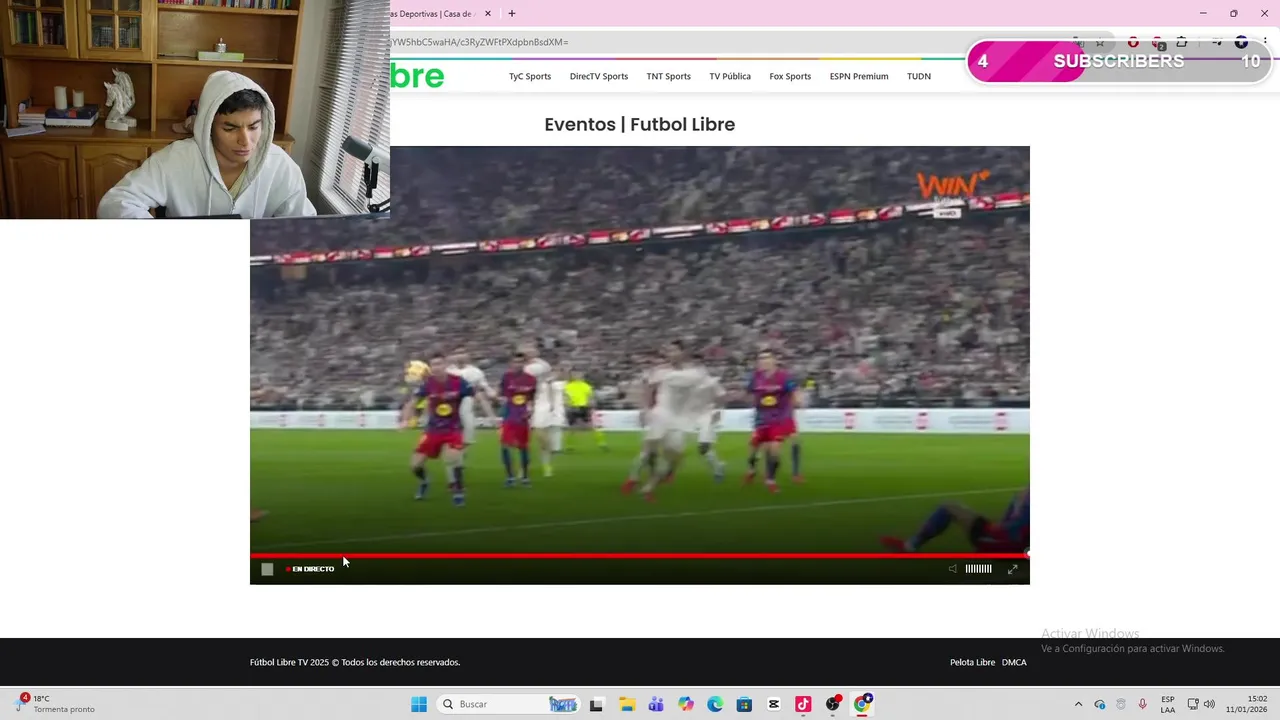1280x720 pixels.
Task: Stop the live video with the square button
Action: [267, 569]
